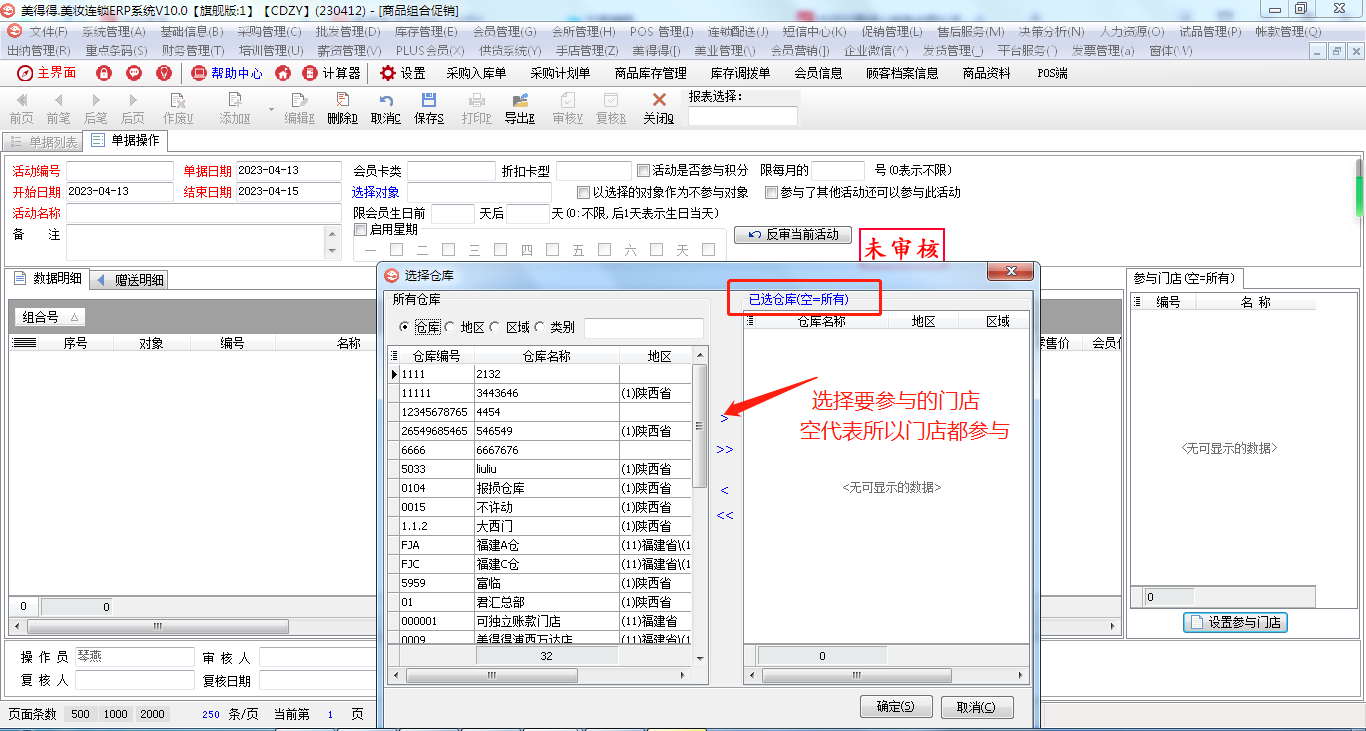This screenshot has height=731, width=1366.
Task: Open the 折扣卡型 dropdown field
Action: (x=594, y=171)
